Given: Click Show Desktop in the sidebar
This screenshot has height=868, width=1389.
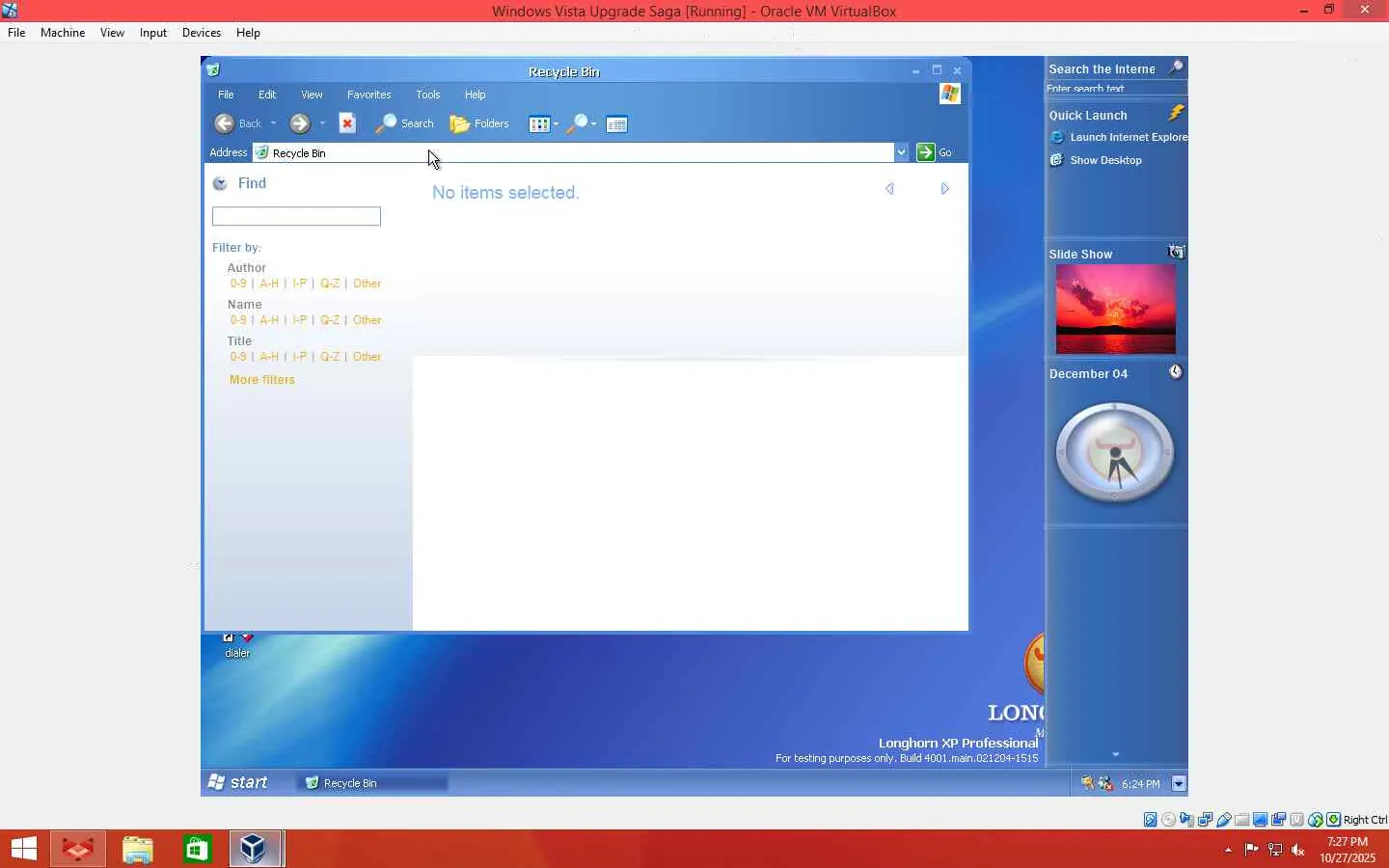Looking at the screenshot, I should click(1097, 160).
